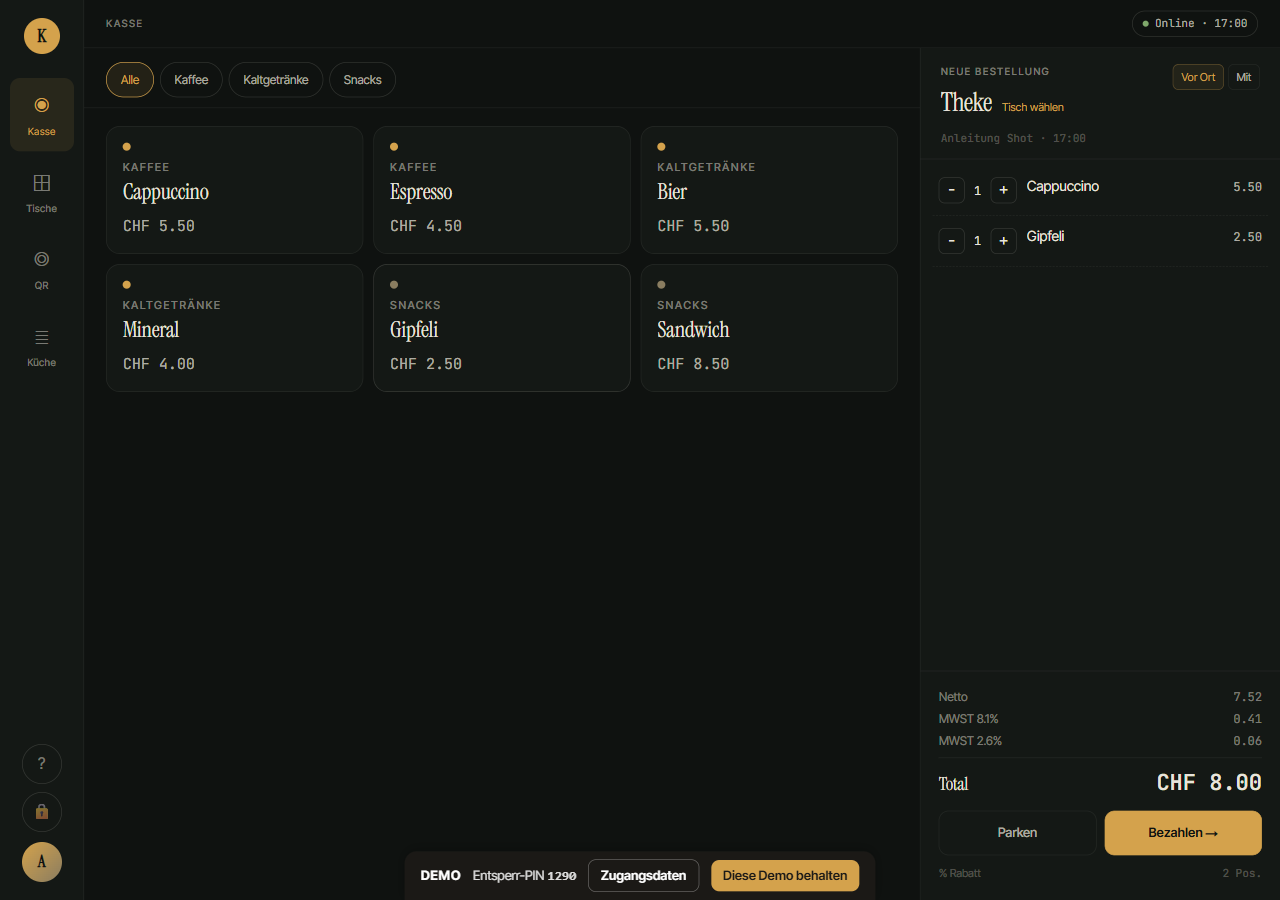This screenshot has height=900, width=1280.
Task: Choose a table via Tisch wählen
Action: pyautogui.click(x=1033, y=107)
